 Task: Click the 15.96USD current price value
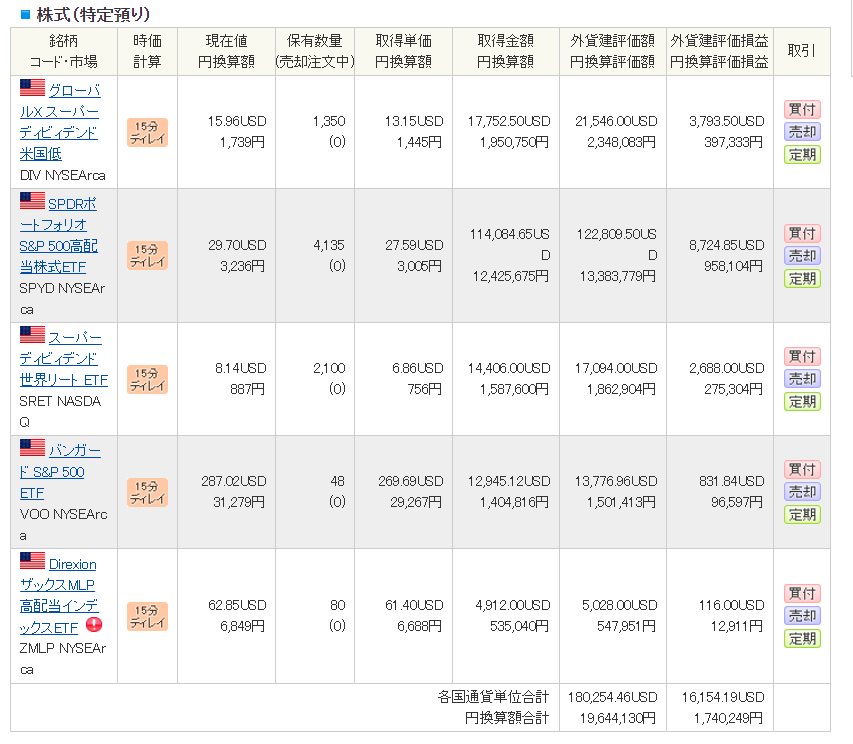click(x=237, y=121)
